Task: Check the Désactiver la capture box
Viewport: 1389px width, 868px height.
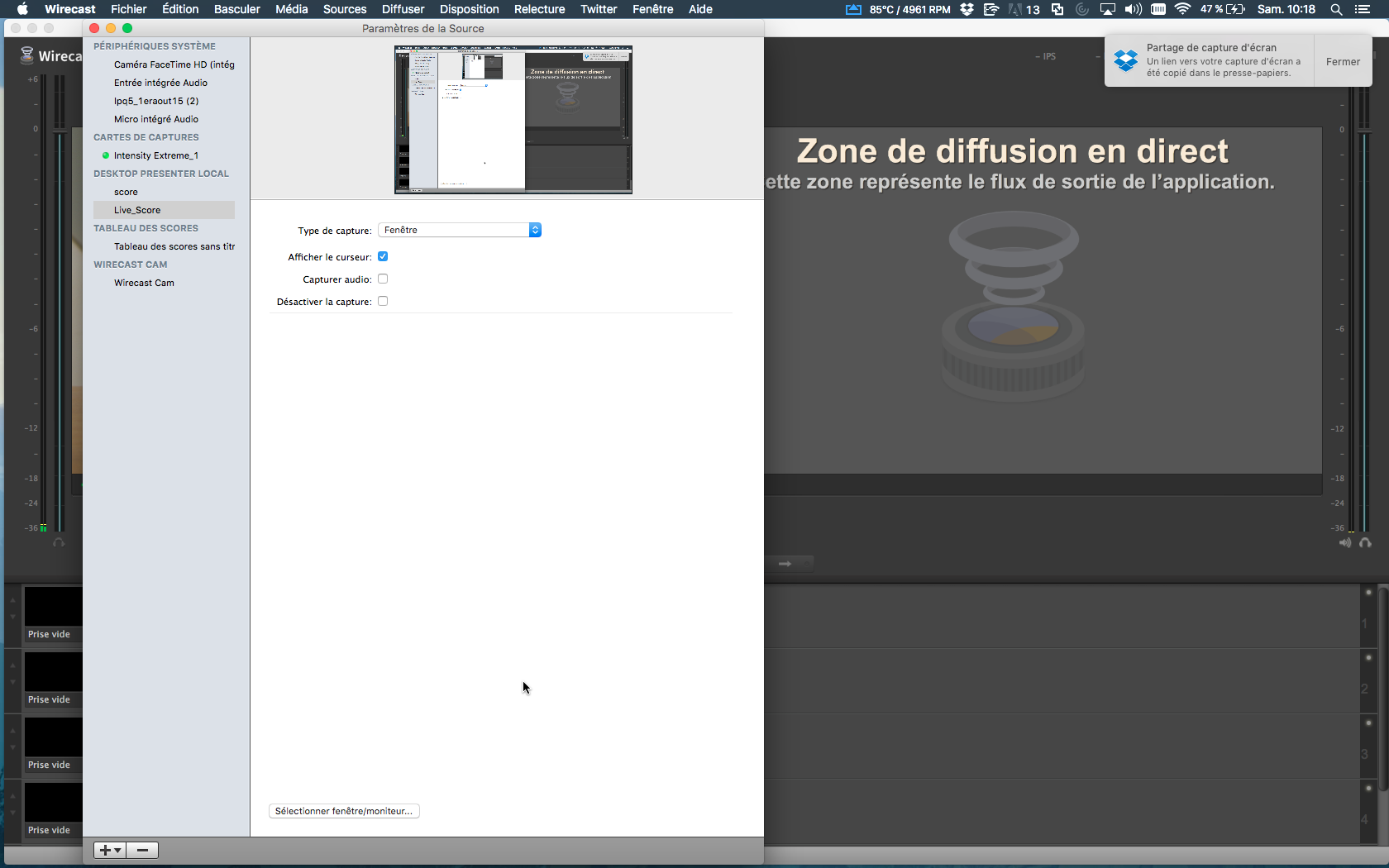Action: (x=383, y=301)
